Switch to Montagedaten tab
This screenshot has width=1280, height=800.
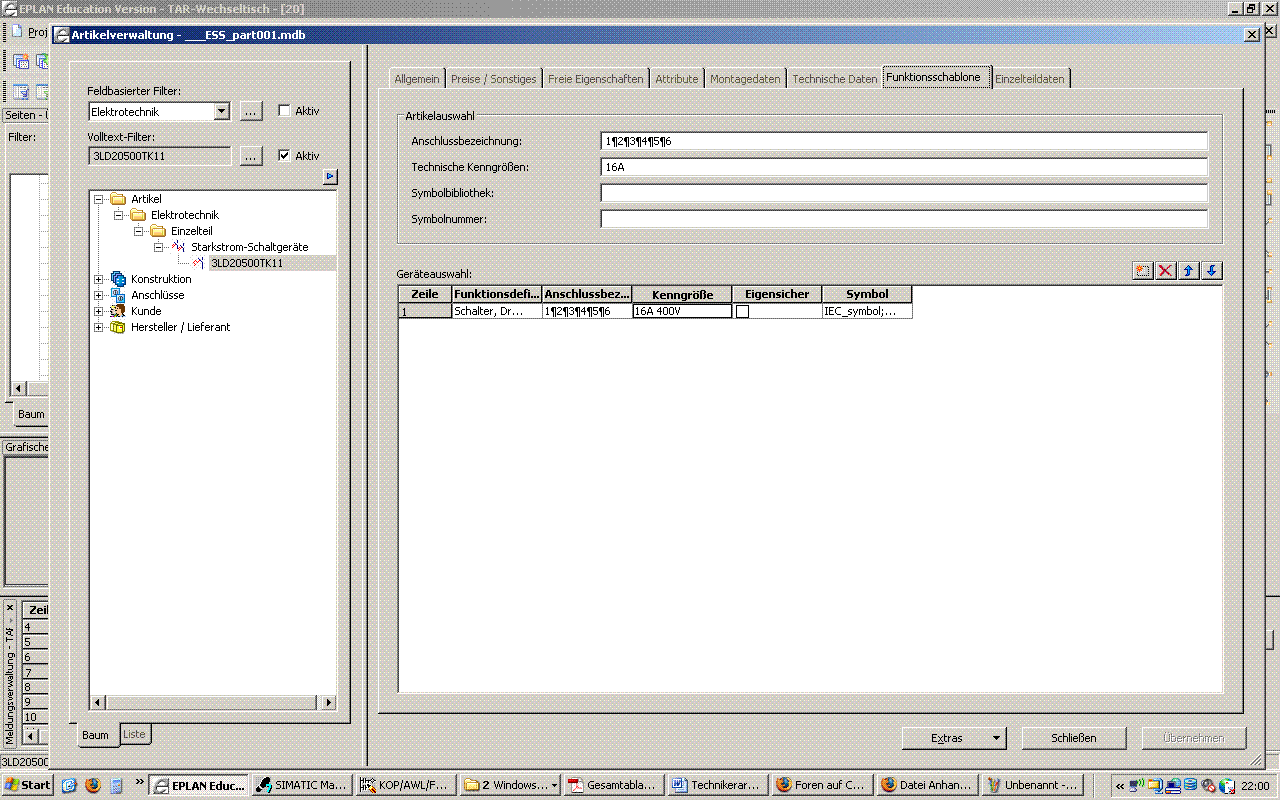coord(745,79)
